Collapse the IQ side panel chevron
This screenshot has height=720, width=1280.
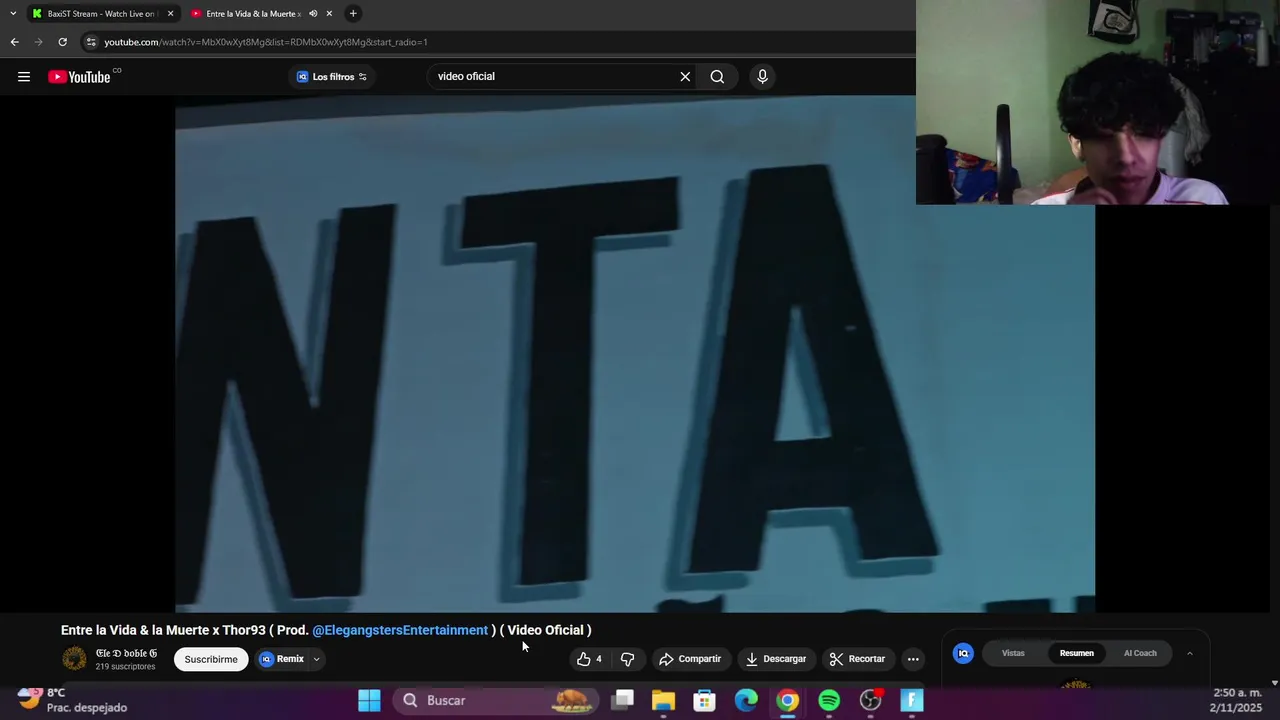coord(1189,653)
